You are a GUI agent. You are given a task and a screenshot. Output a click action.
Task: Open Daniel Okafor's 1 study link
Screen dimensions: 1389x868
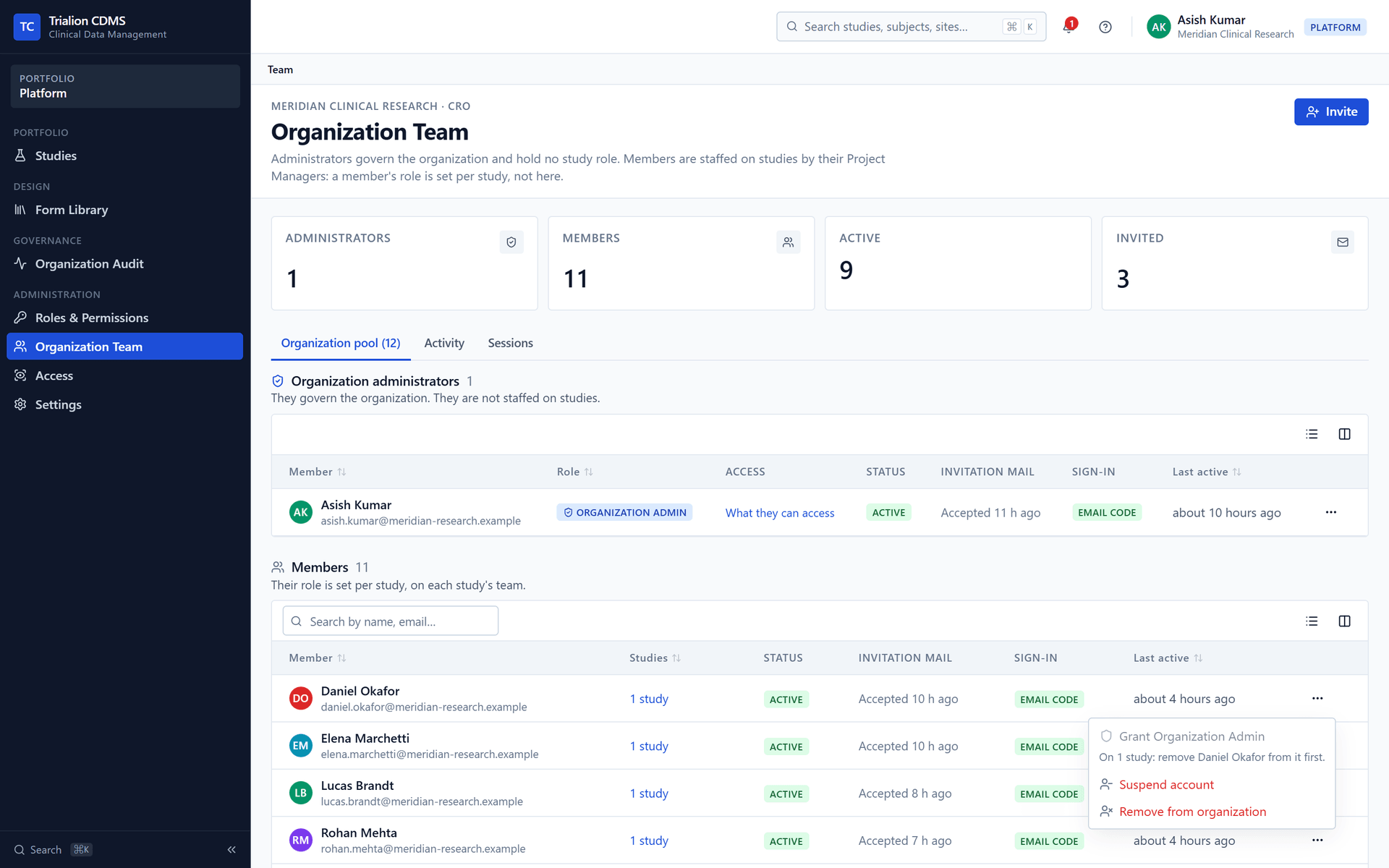648,699
